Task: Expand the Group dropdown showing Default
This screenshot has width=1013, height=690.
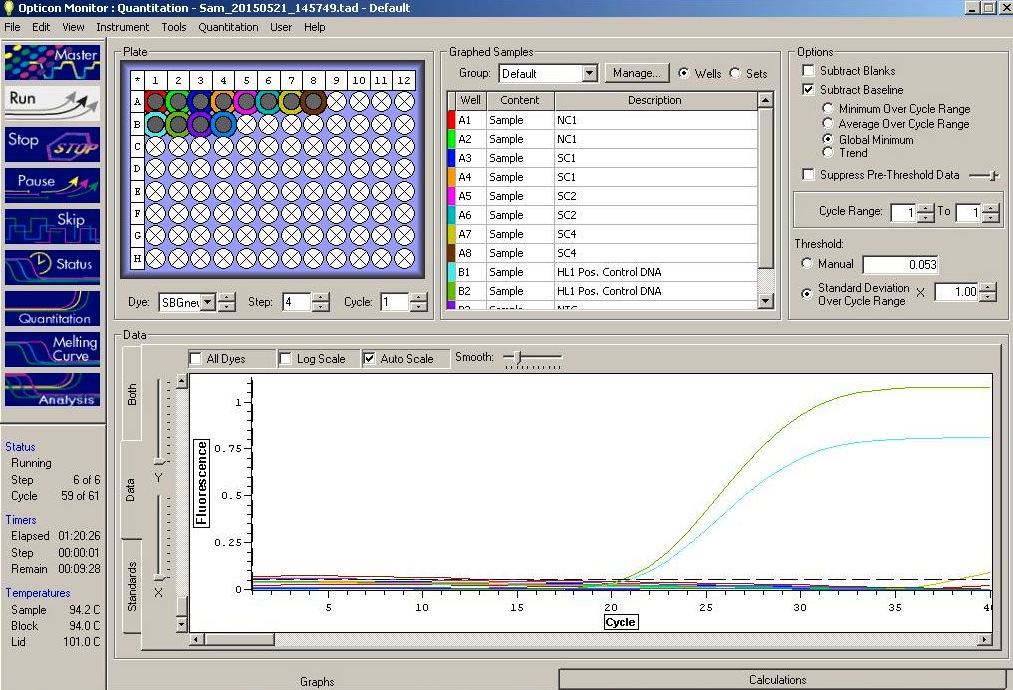Action: tap(588, 73)
